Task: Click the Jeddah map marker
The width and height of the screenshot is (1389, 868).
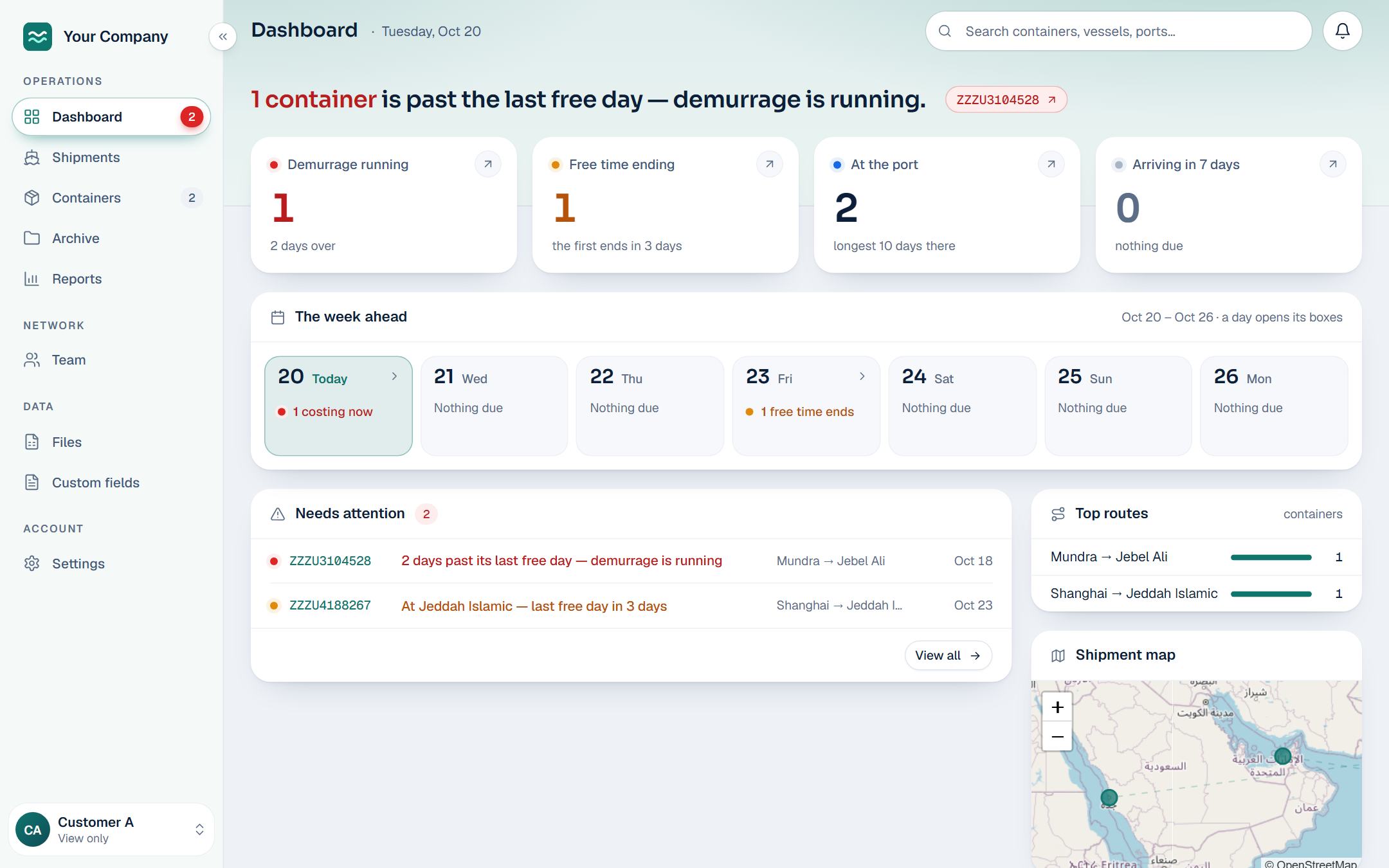Action: [1109, 798]
